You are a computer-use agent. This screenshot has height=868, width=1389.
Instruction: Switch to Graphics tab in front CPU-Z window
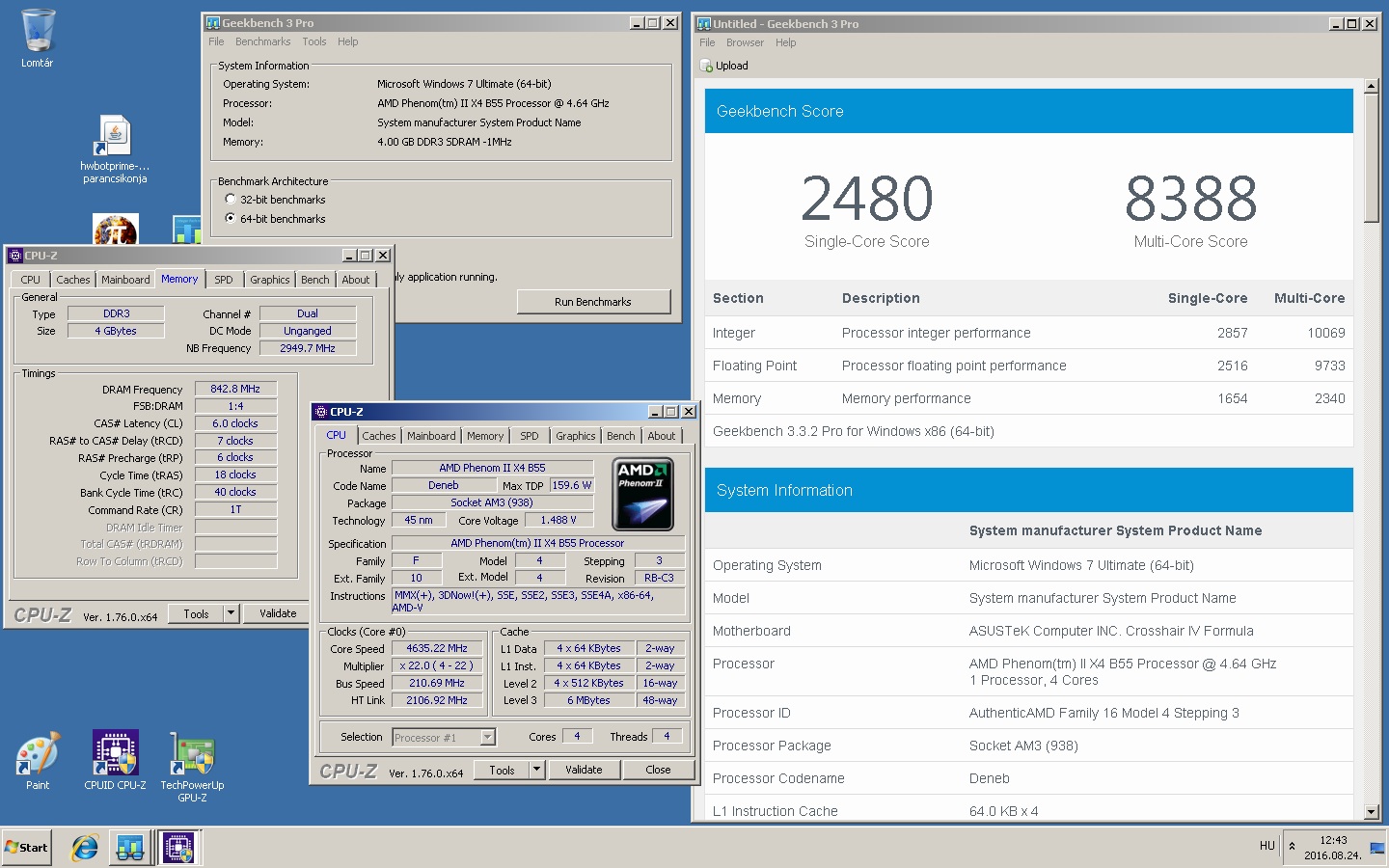tap(576, 436)
